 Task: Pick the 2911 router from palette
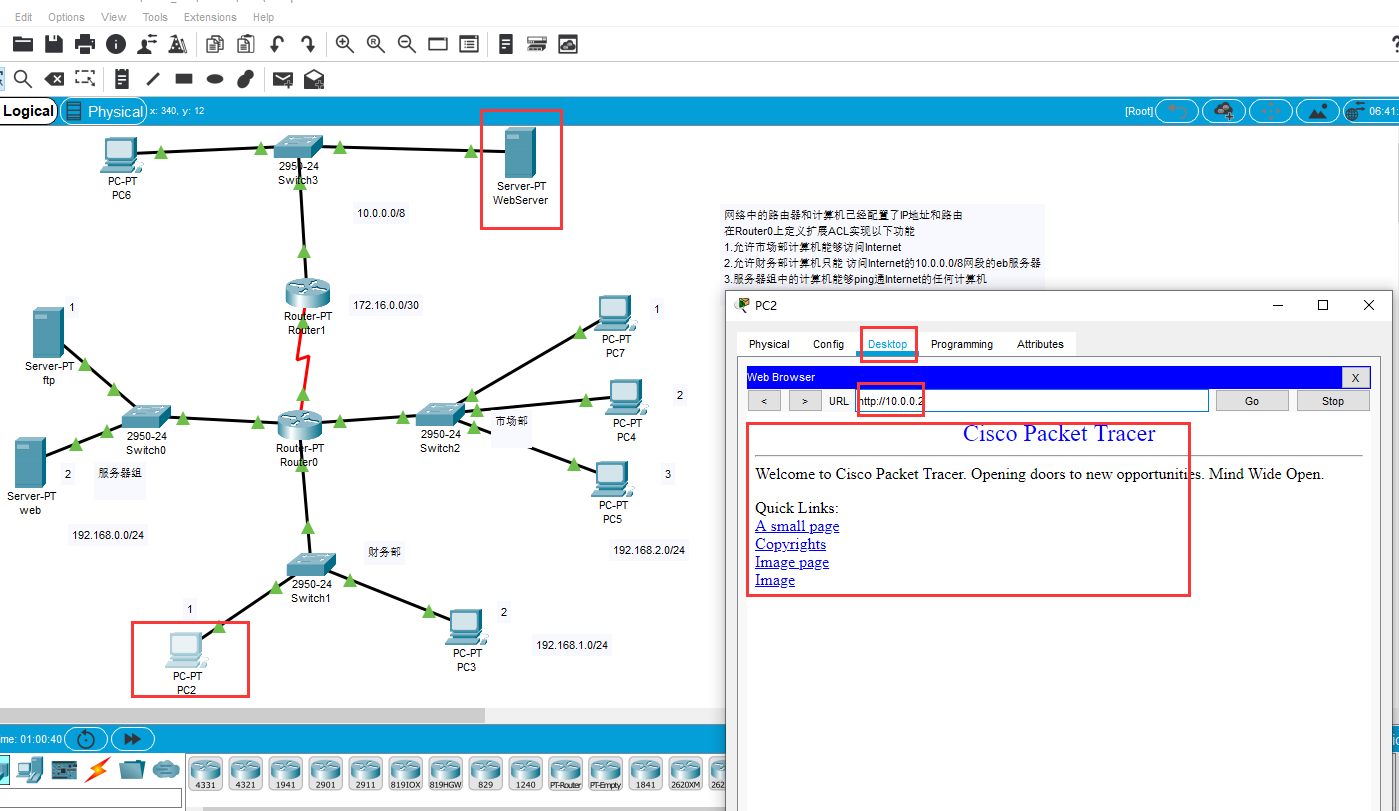point(365,773)
